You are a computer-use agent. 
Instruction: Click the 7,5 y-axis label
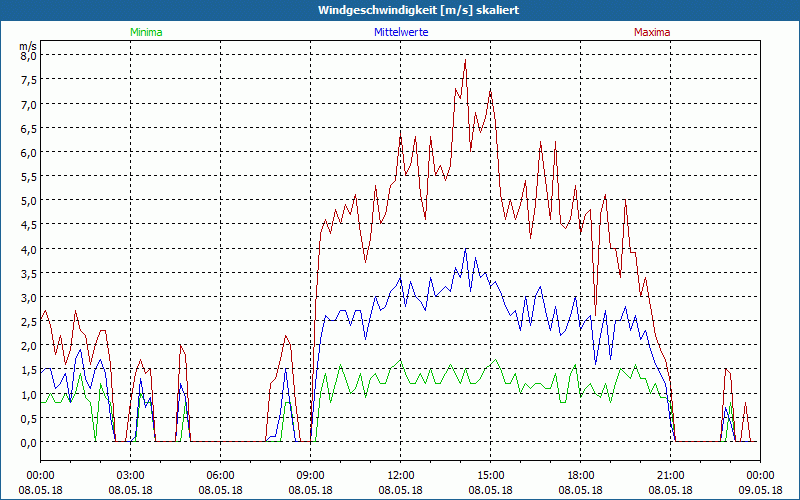coord(29,80)
